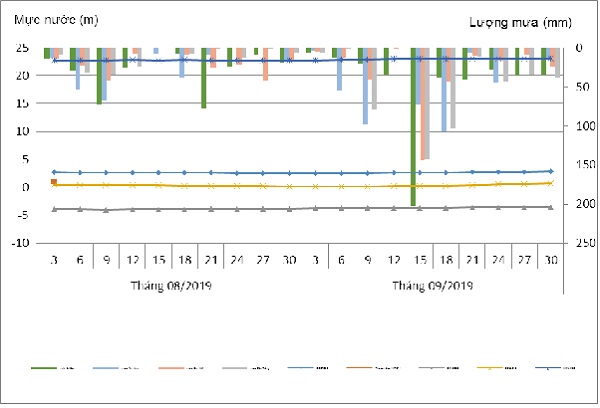Viewport: 600px width, 408px height.
Task: Click the tall green bar at August 21
Action: [203, 77]
